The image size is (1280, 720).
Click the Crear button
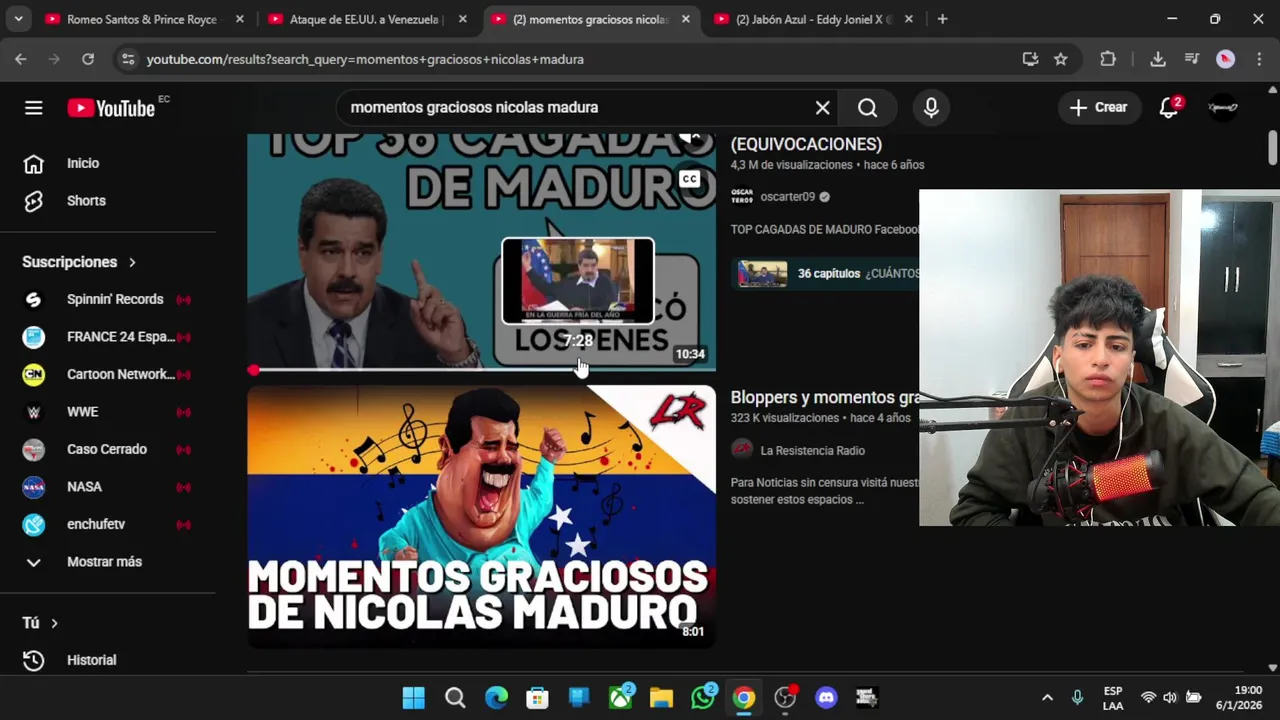coord(1098,108)
